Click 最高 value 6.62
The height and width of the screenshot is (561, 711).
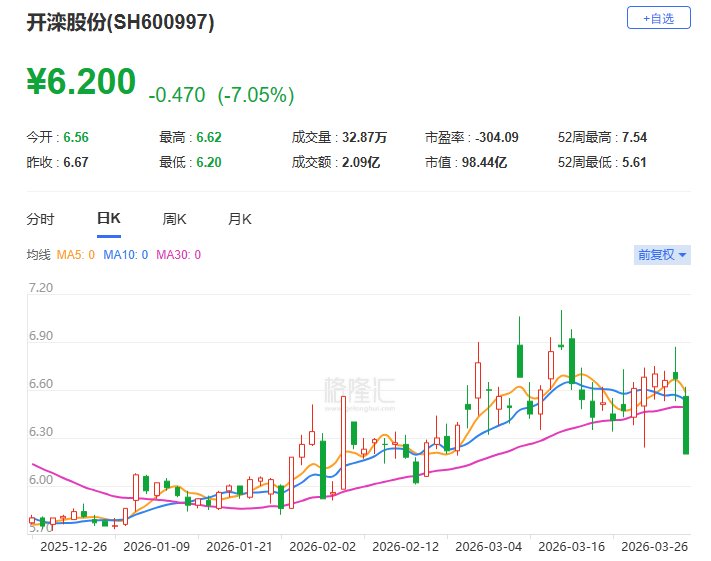pos(209,137)
